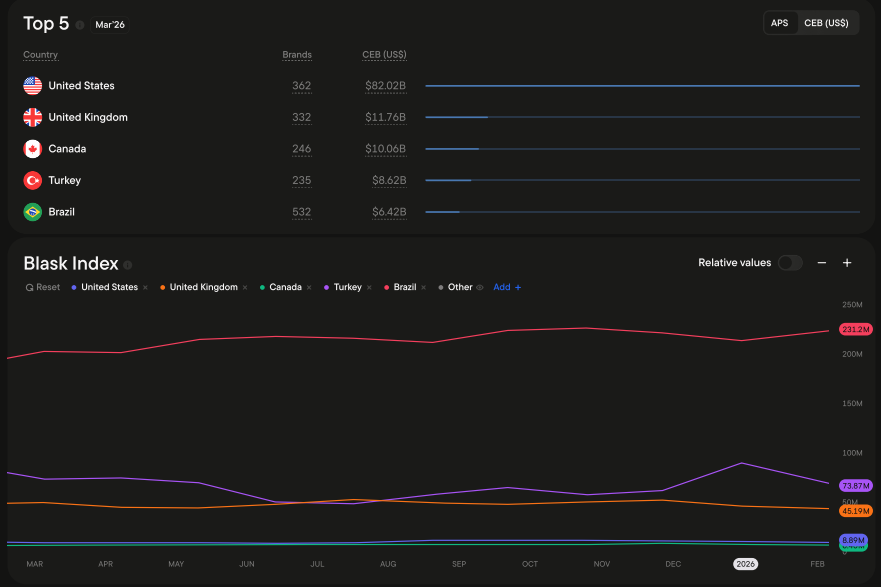Sort by the CEB (US$) column header
Screen dimensions: 881x587
384,54
